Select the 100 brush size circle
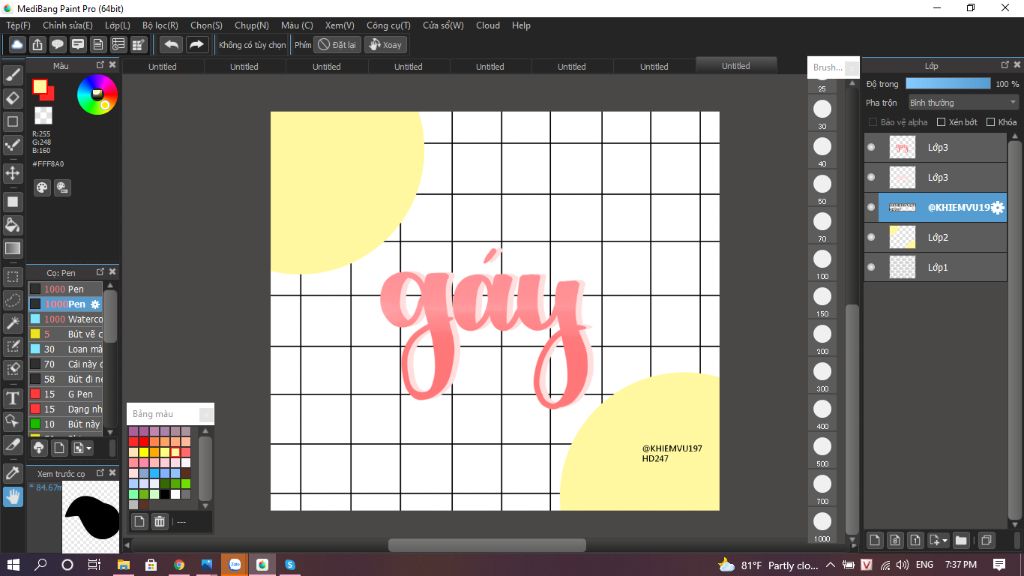This screenshot has height=576, width=1024. click(x=822, y=259)
